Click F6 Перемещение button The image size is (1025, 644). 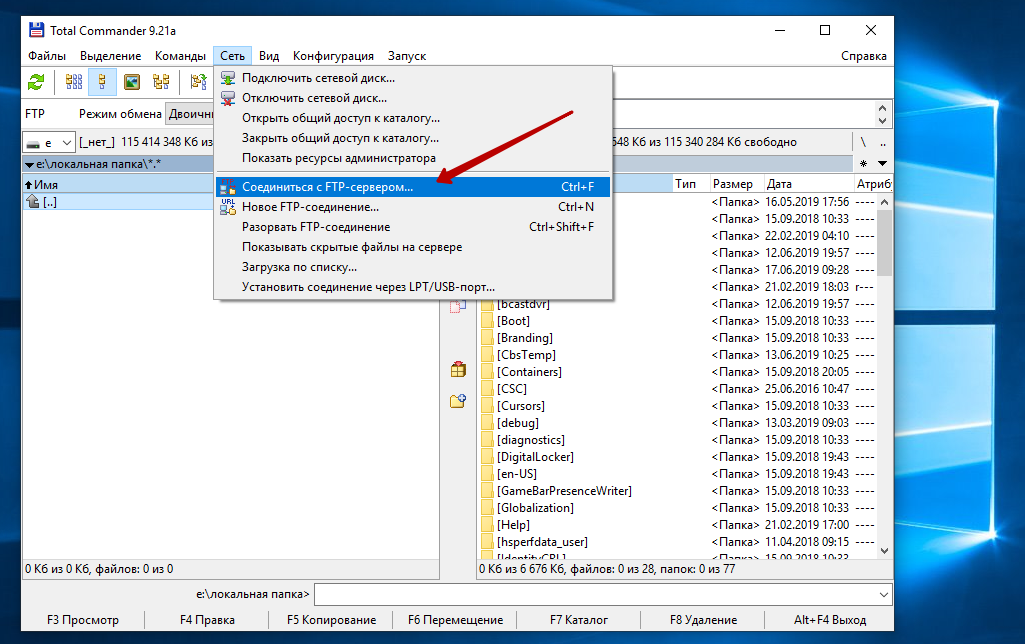[x=456, y=620]
